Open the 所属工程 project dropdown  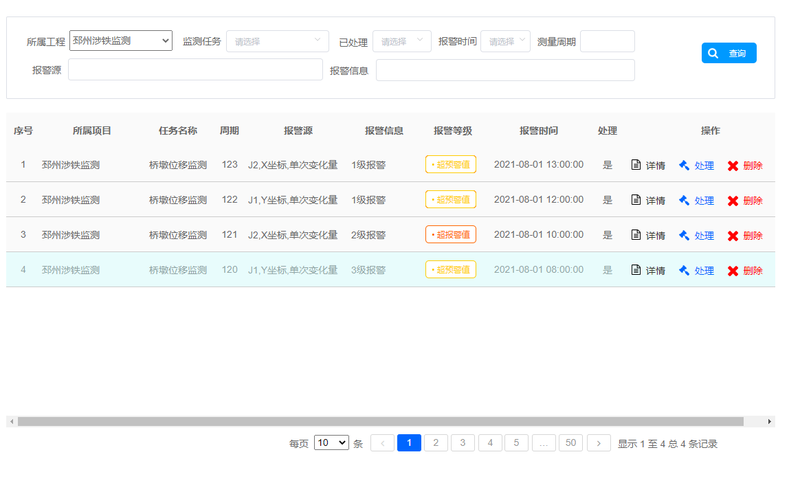point(121,41)
